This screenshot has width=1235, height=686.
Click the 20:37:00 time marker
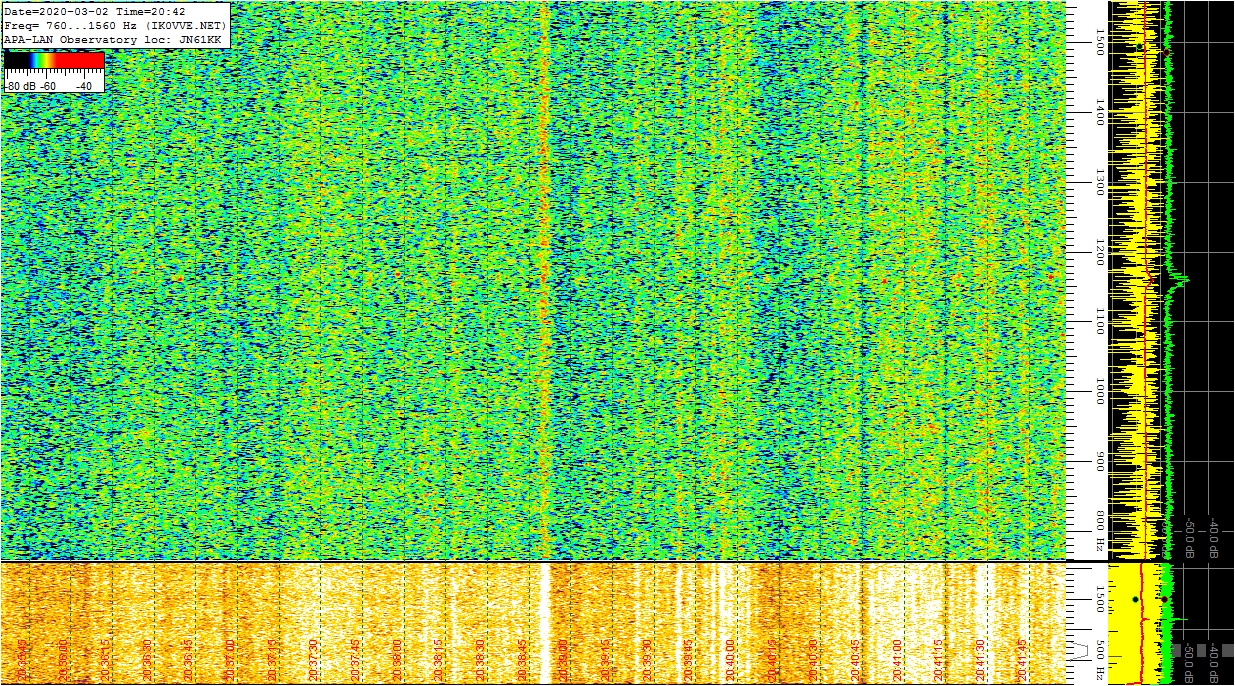(x=231, y=658)
